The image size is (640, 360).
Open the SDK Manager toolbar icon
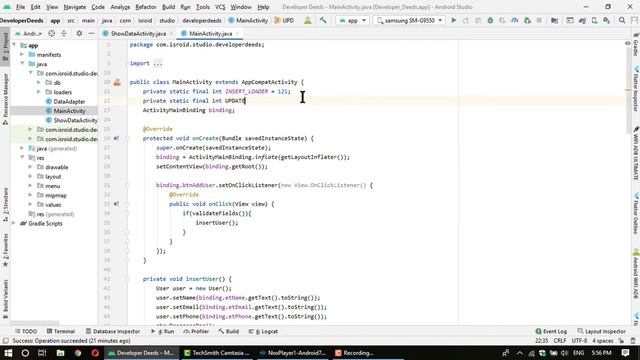click(x=607, y=20)
